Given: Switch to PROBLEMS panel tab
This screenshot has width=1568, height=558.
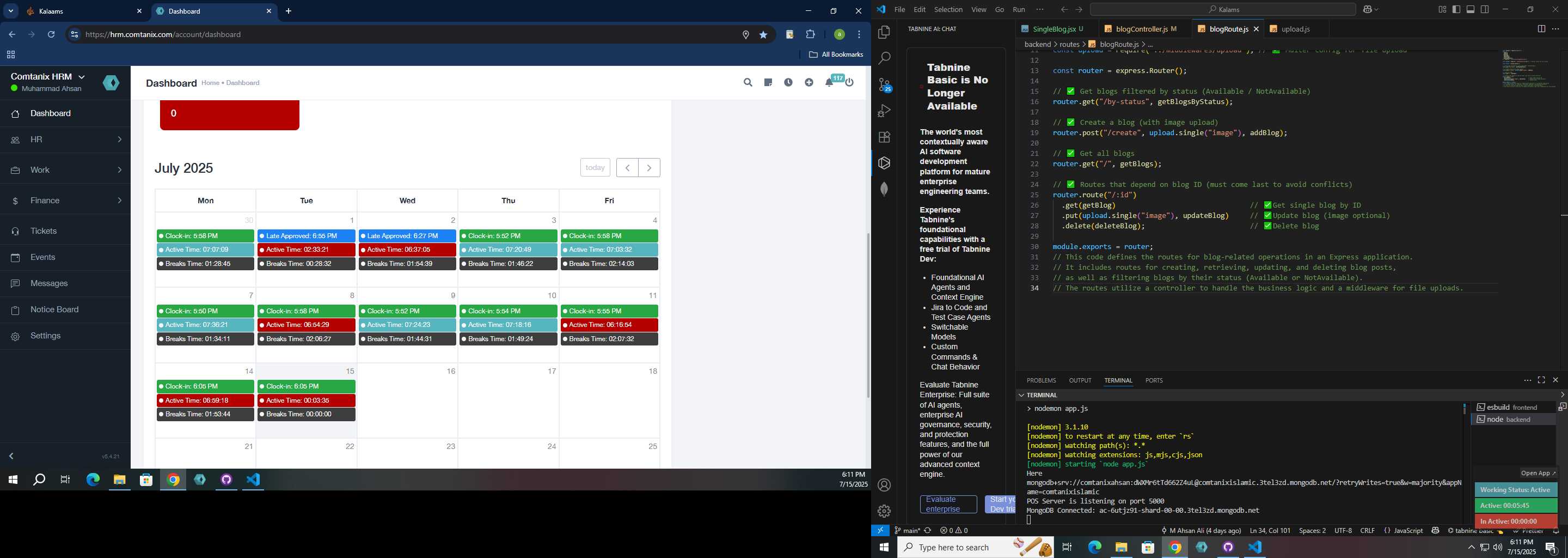Looking at the screenshot, I should (x=1041, y=381).
